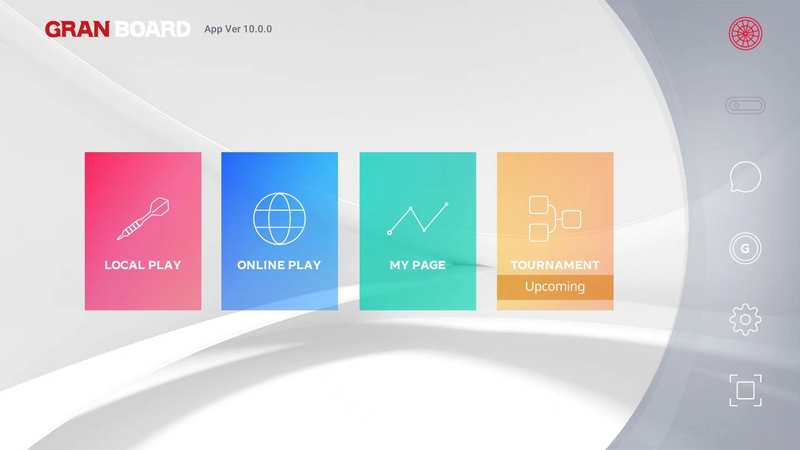
Task: Open settings with the gear icon
Action: coord(745,320)
